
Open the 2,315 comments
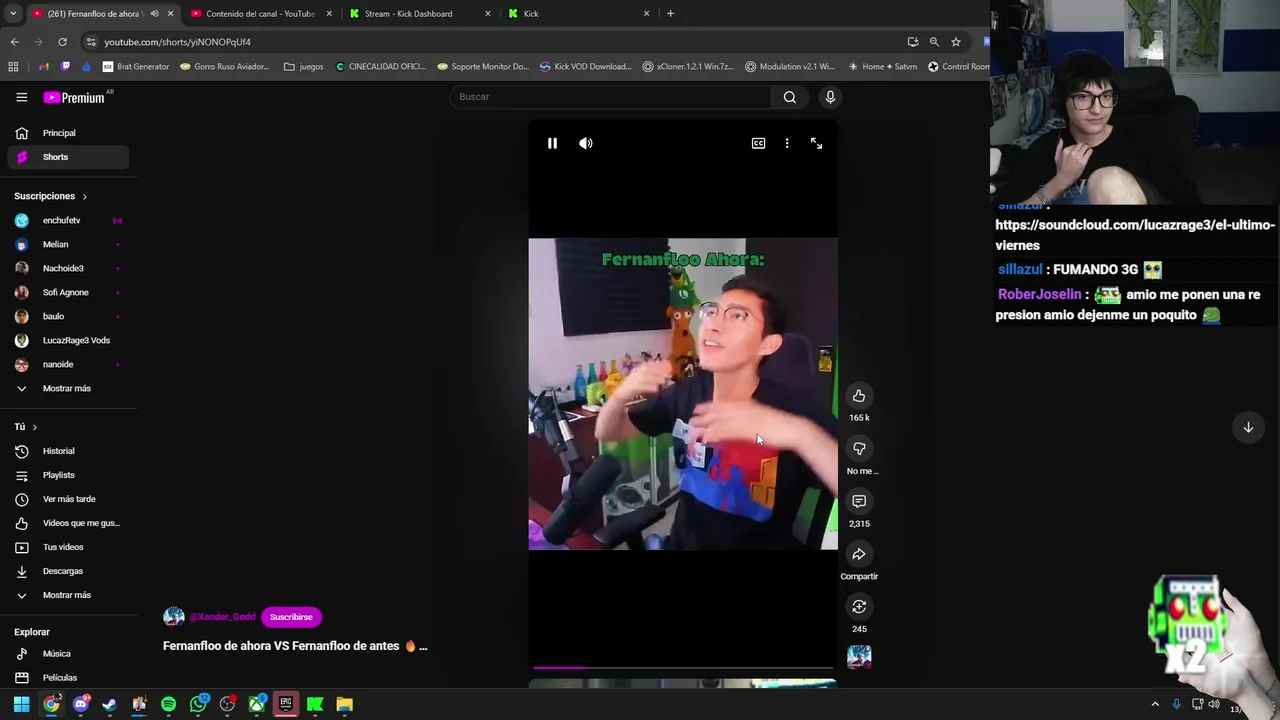(x=859, y=501)
